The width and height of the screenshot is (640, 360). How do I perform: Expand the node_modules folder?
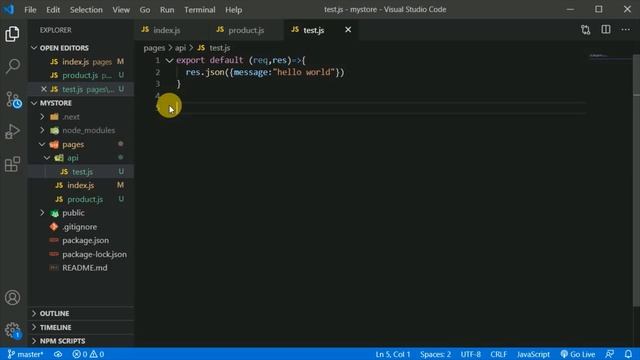(42, 130)
